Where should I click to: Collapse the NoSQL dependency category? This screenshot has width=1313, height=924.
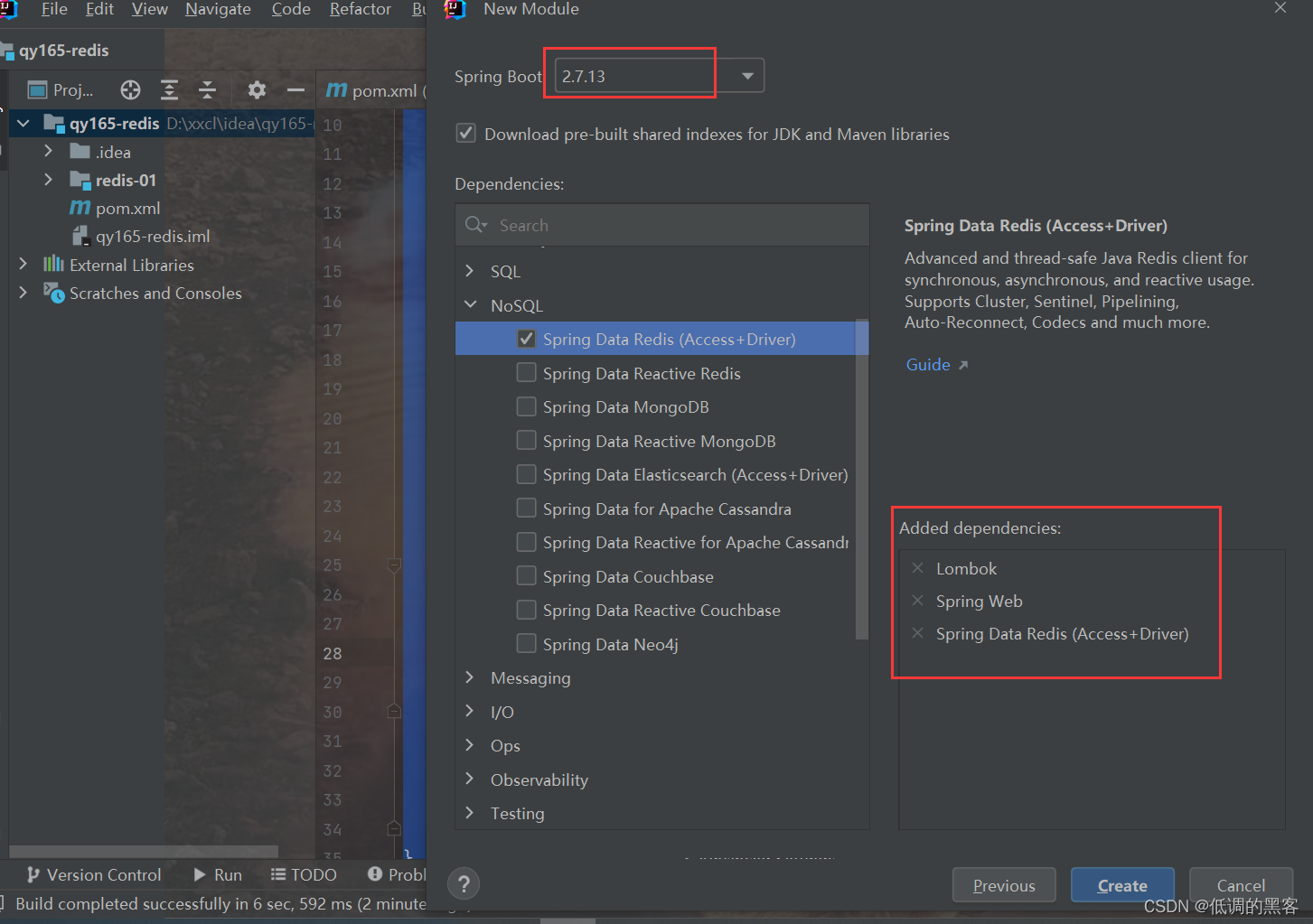click(470, 305)
